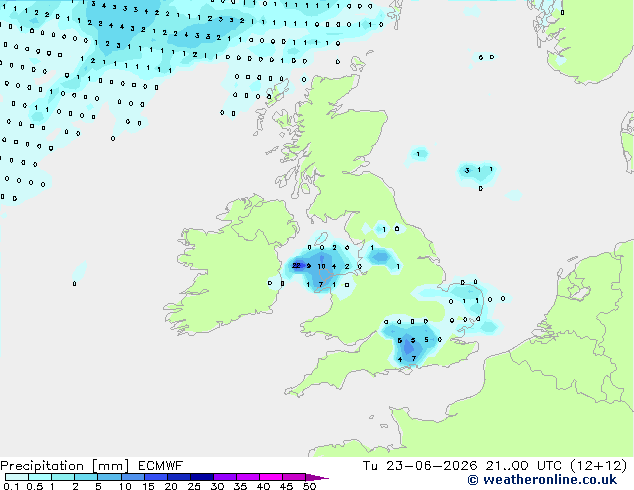Screen dimensions: 634x490
Task: Click the '22' precipitation value in Irish Sea
Action: pos(296,266)
